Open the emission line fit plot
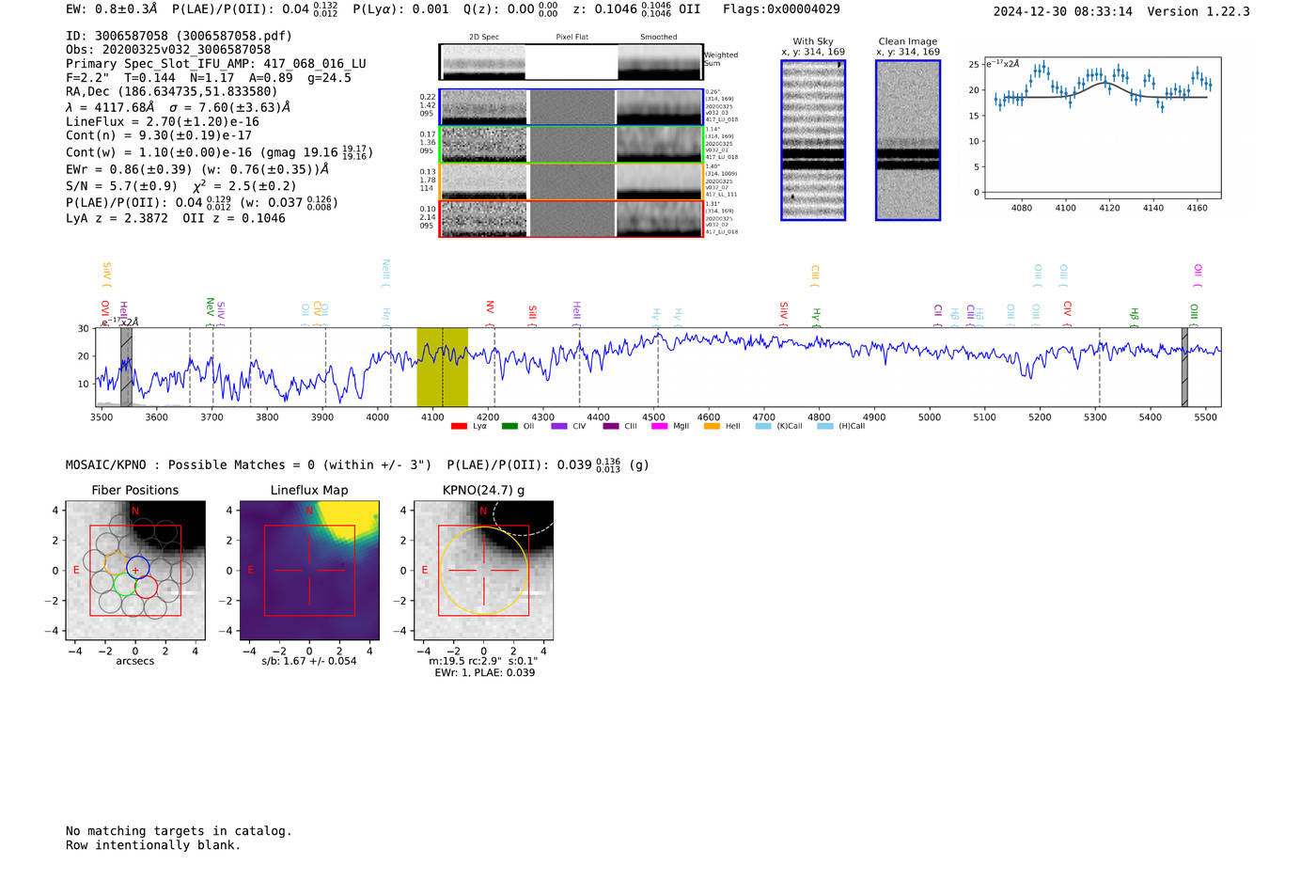 pyautogui.click(x=1102, y=127)
